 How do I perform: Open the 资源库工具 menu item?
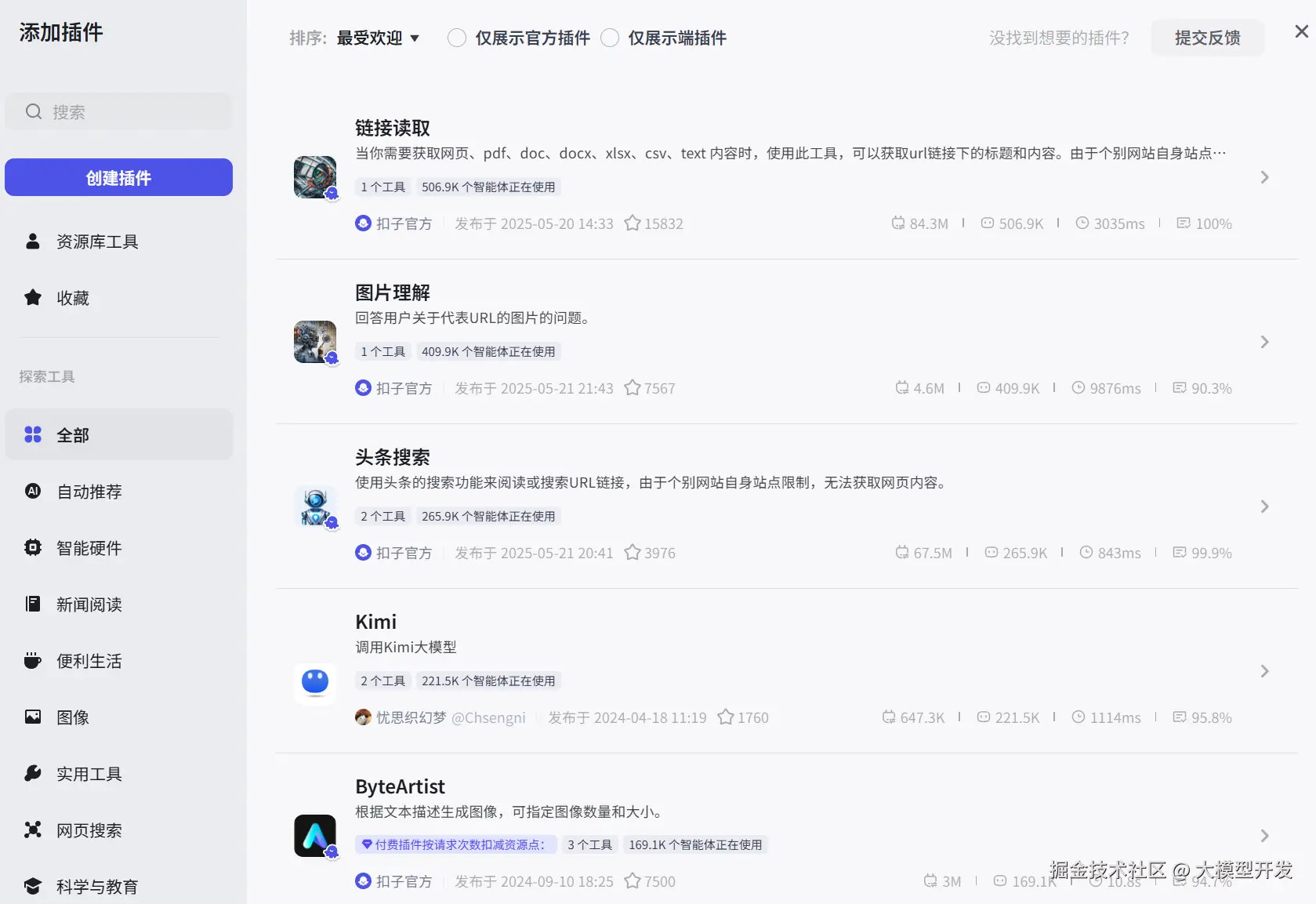[x=118, y=241]
